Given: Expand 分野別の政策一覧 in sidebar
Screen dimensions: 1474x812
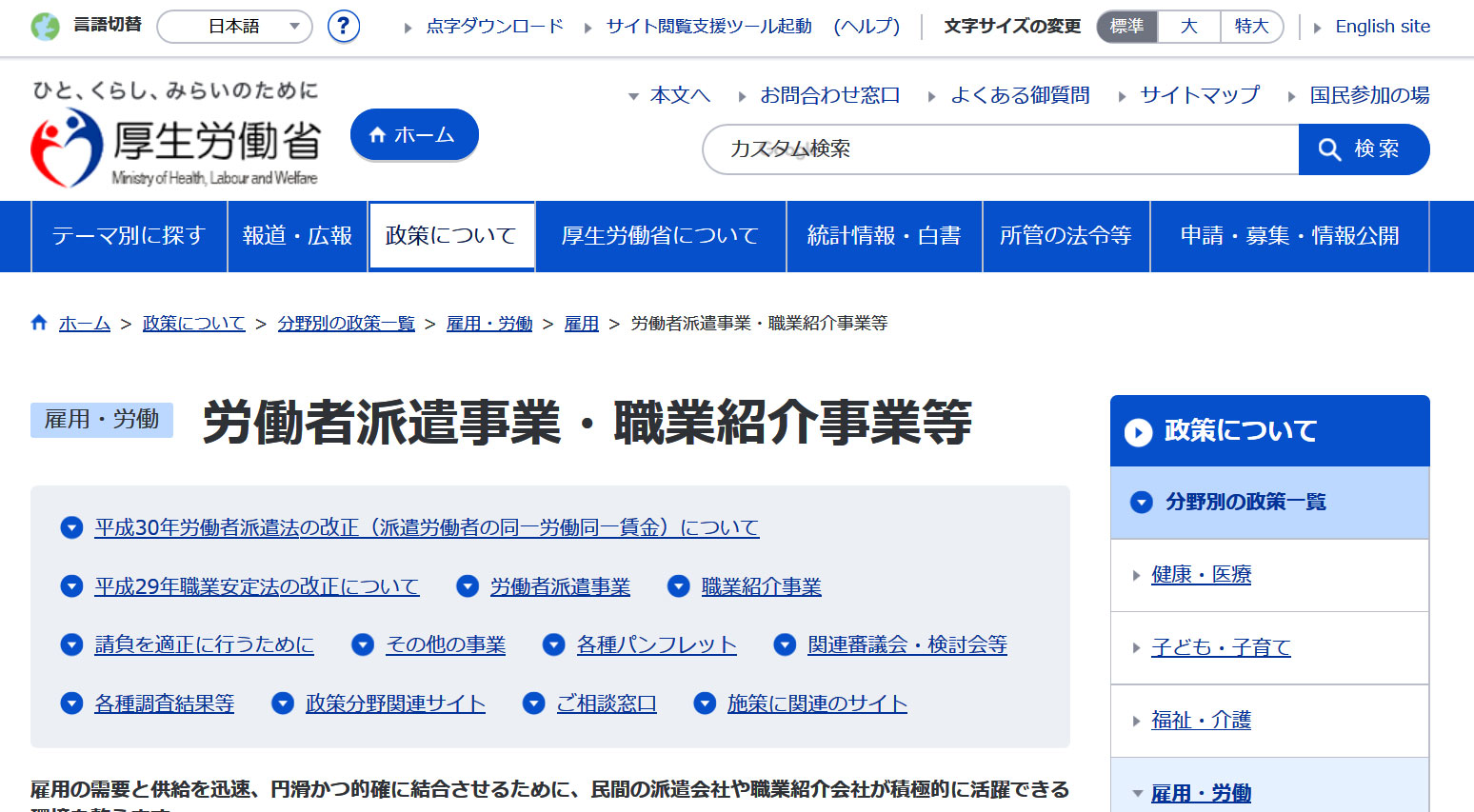Looking at the screenshot, I should point(1142,502).
